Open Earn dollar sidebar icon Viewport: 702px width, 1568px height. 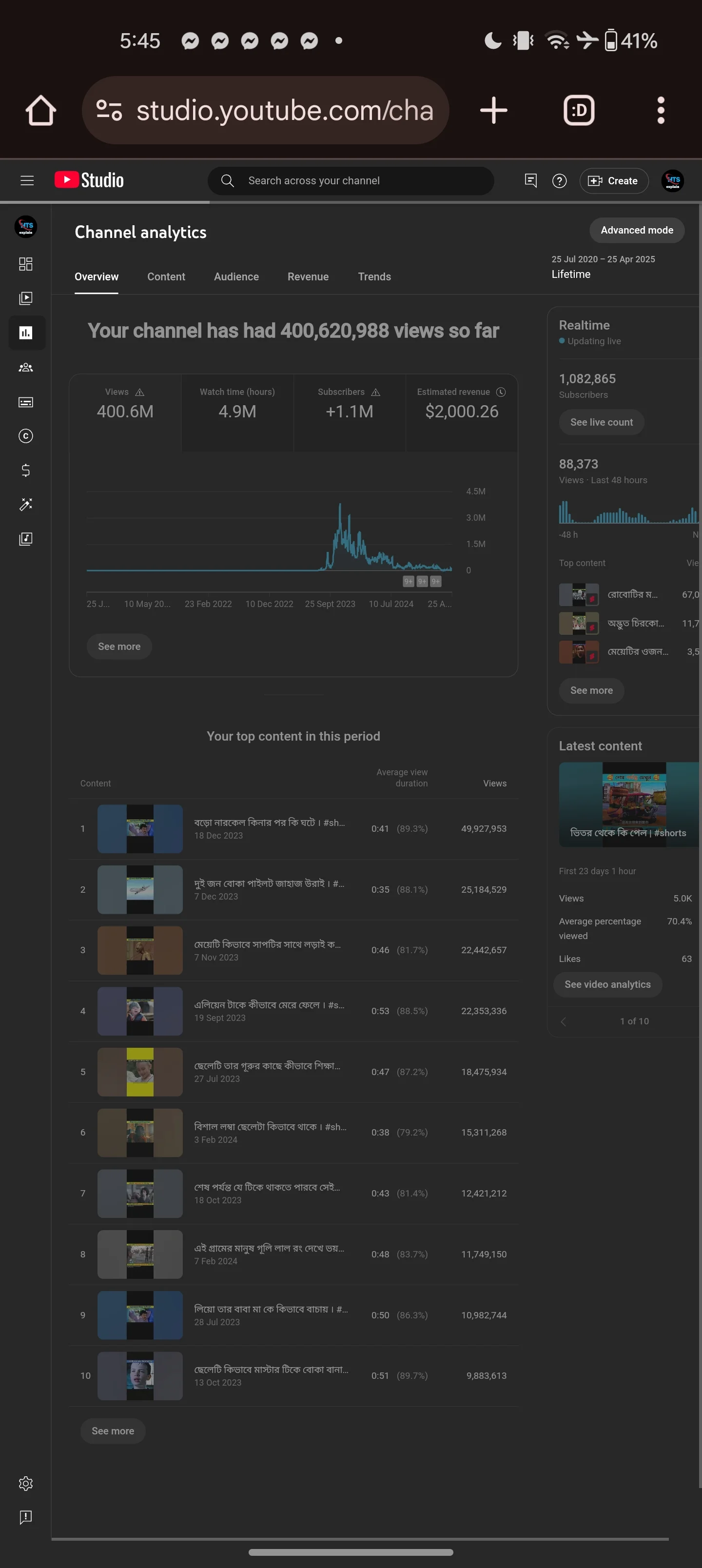pos(25,470)
